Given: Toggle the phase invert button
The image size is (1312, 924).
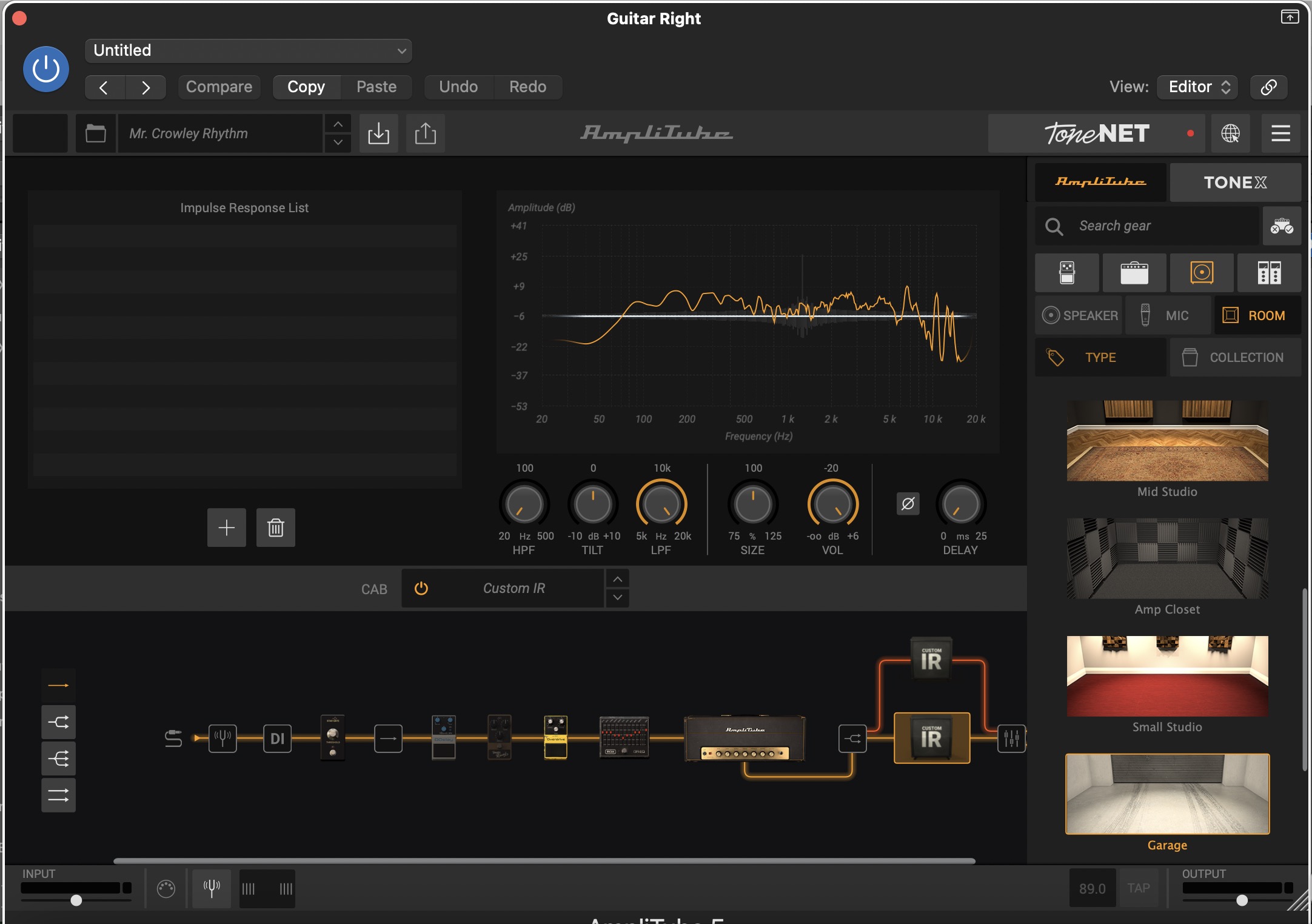Looking at the screenshot, I should coord(908,504).
